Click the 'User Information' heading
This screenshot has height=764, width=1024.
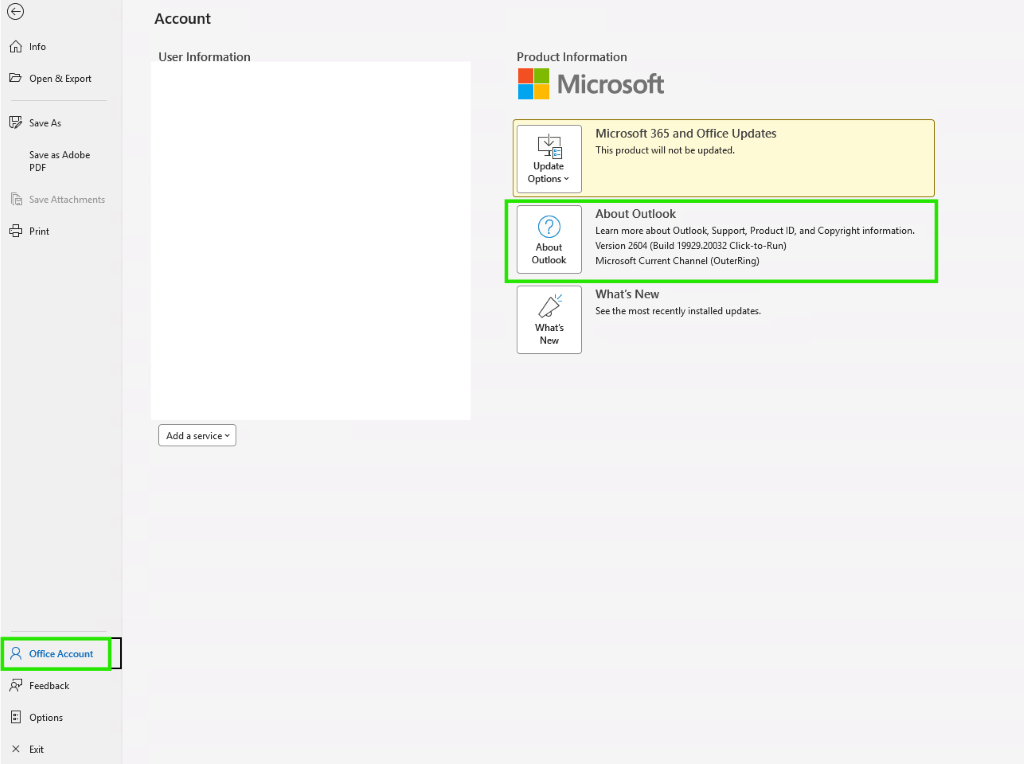pyautogui.click(x=204, y=57)
